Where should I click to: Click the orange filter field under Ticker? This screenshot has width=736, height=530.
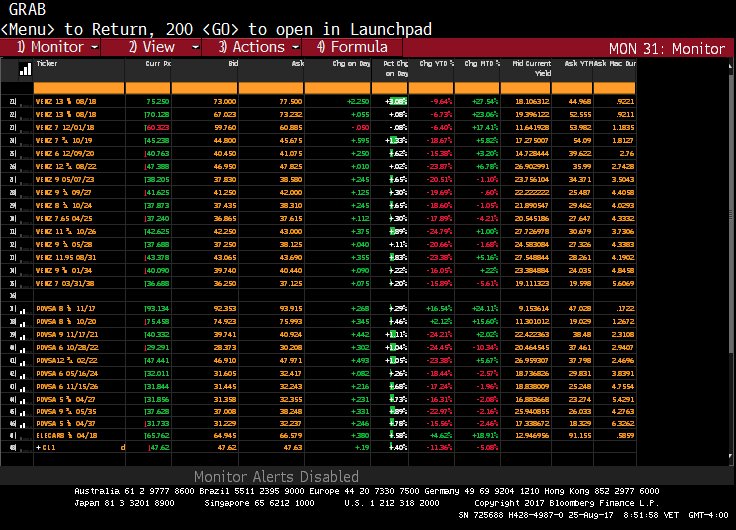click(79, 88)
